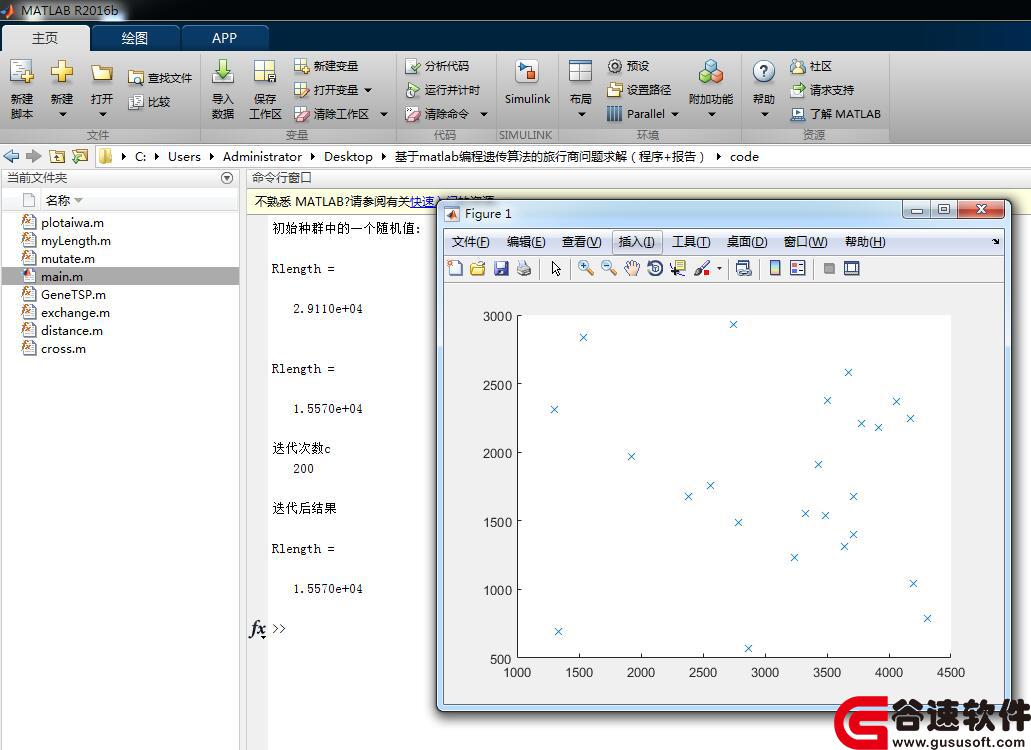The width and height of the screenshot is (1031, 750).
Task: Open Window (窗口) menu in Figure 1
Action: click(805, 242)
